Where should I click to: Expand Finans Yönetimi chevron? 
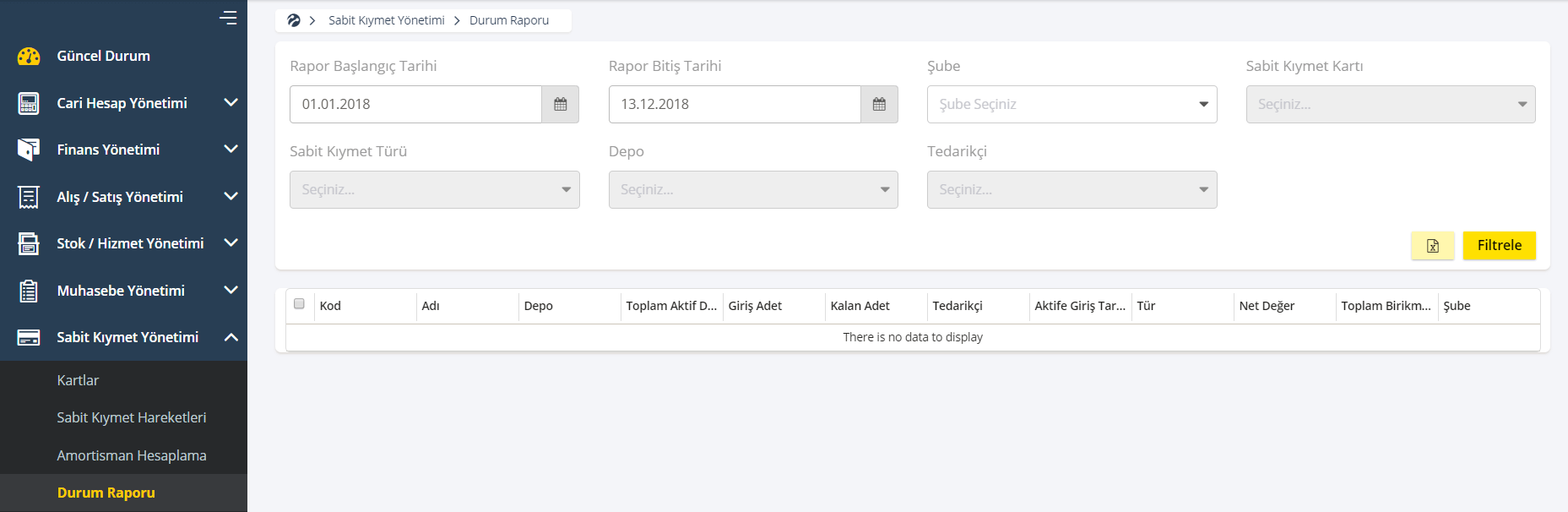[x=231, y=150]
